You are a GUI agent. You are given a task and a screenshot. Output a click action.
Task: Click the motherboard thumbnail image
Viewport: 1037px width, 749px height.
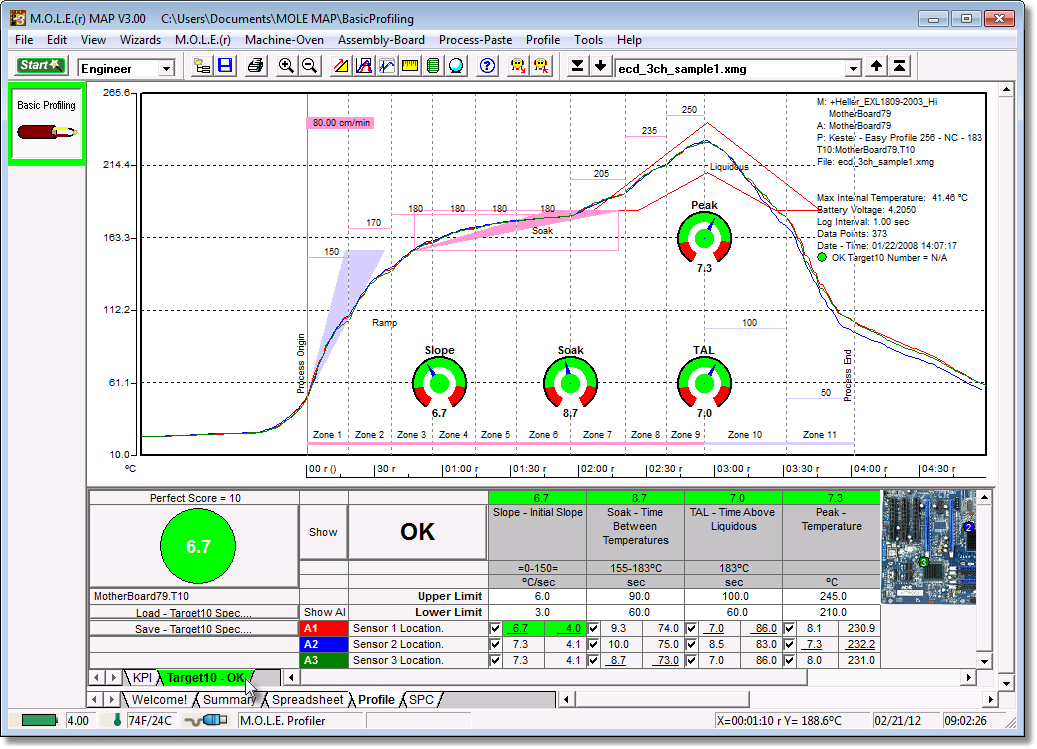point(929,547)
